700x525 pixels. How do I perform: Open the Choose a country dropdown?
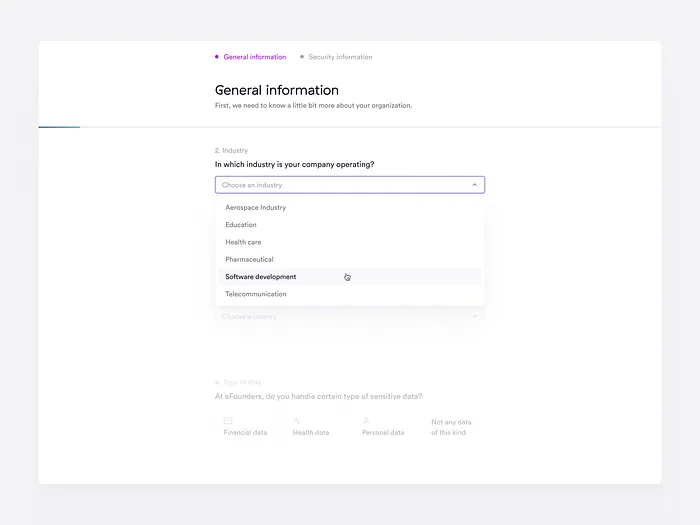pyautogui.click(x=349, y=317)
